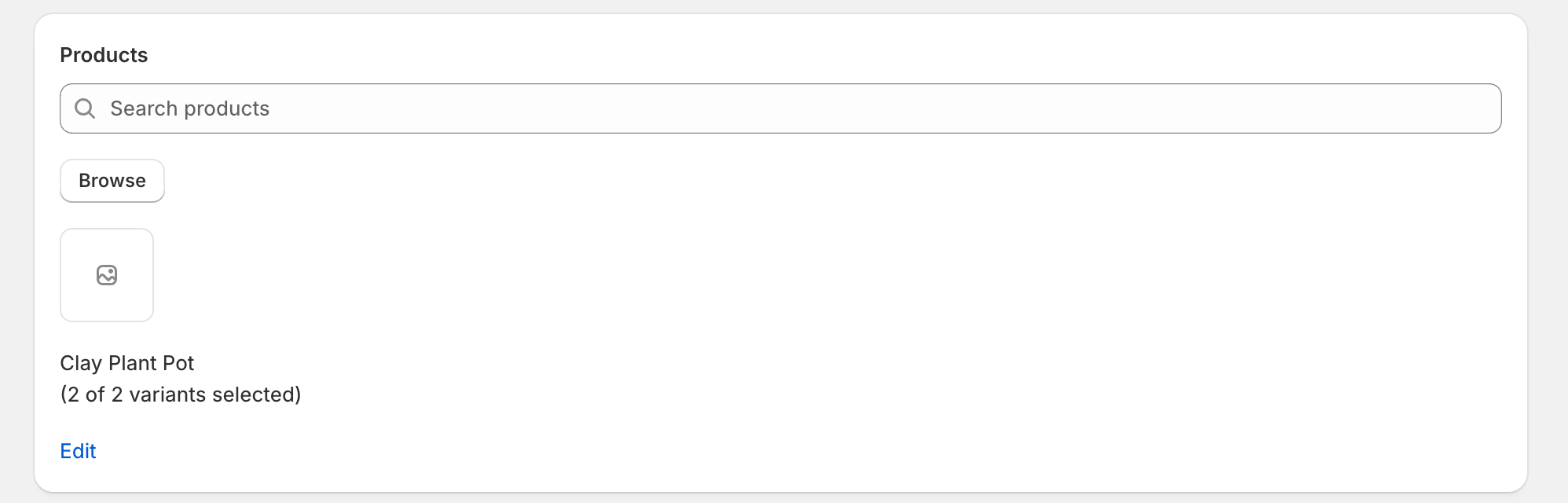Click the Products section heading
This screenshot has height=503, width=1568.
104,55
